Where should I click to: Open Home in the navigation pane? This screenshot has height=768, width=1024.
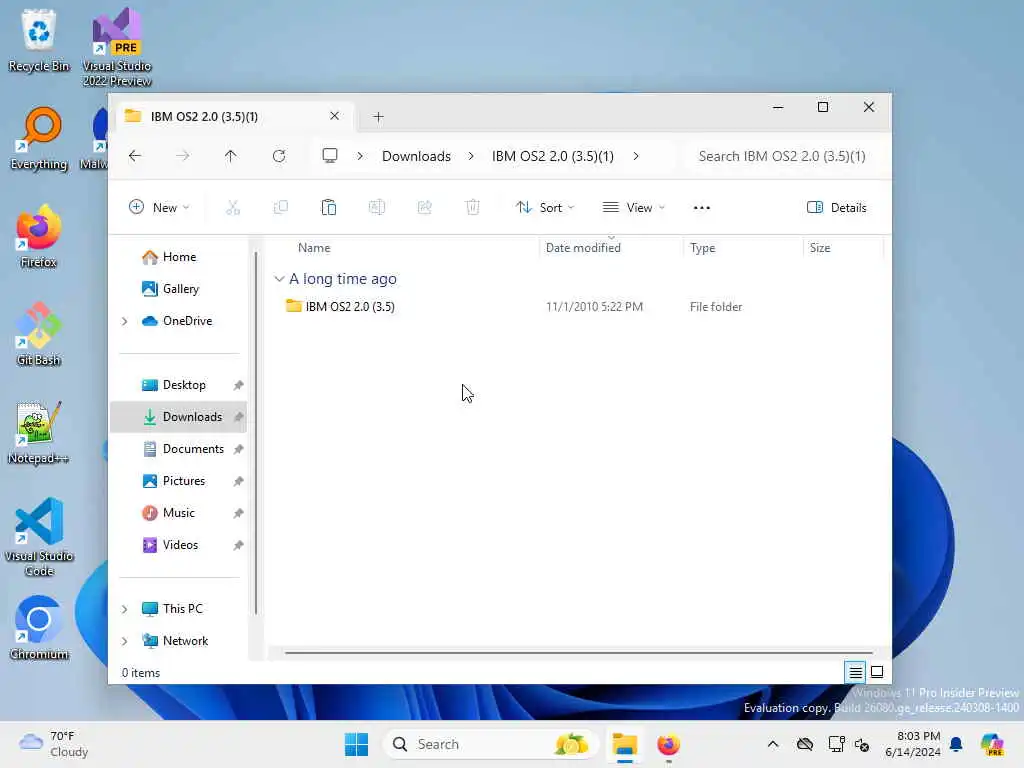coord(179,257)
